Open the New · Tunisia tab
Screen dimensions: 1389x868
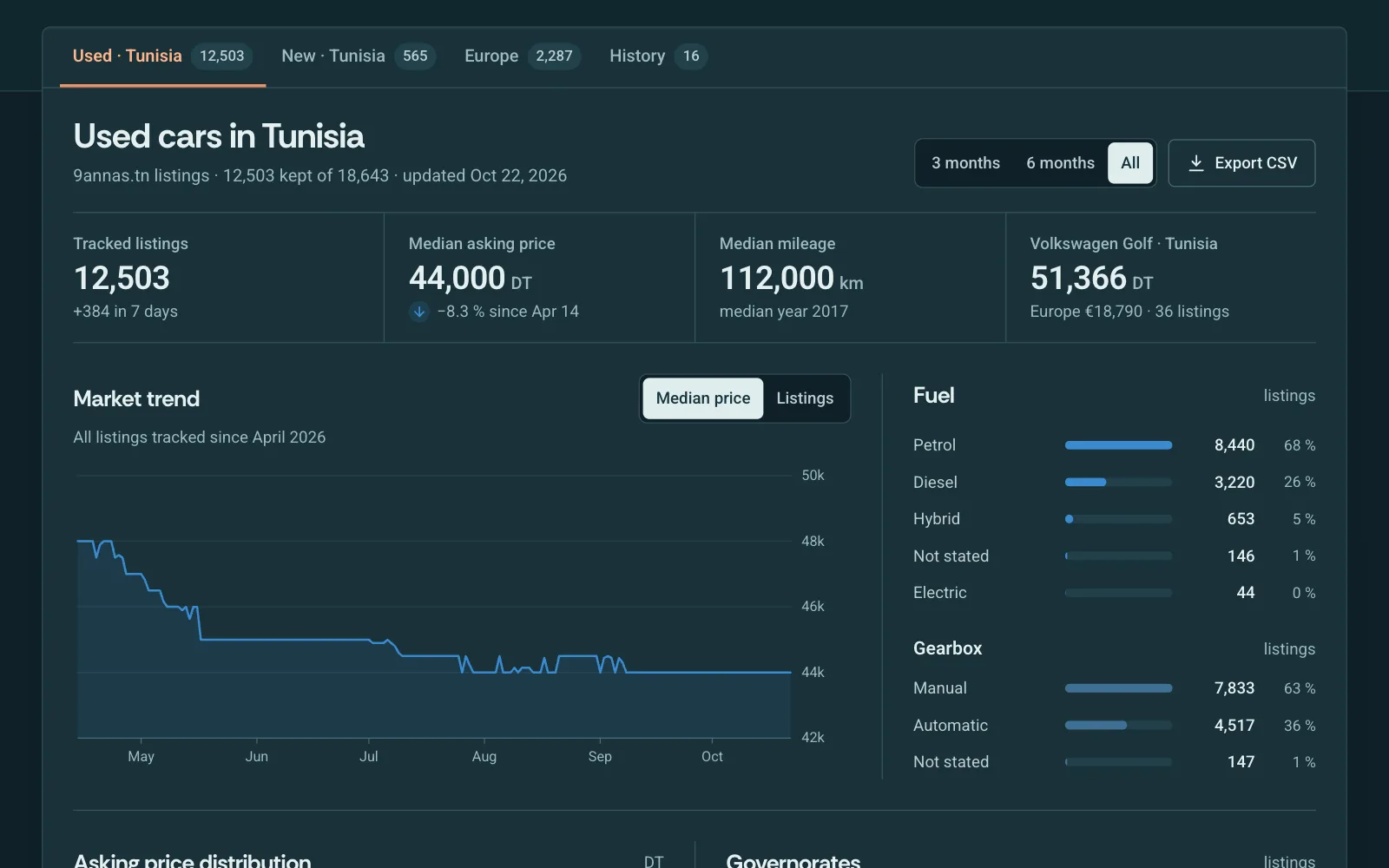click(x=359, y=56)
